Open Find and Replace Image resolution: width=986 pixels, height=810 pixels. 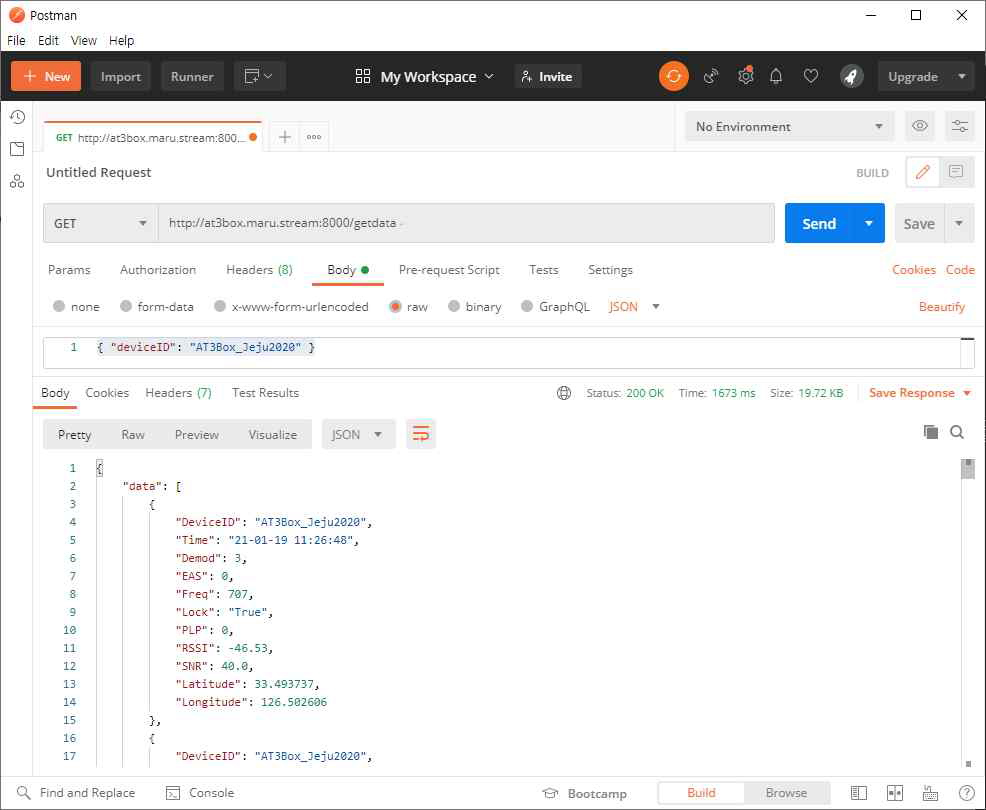pos(76,793)
